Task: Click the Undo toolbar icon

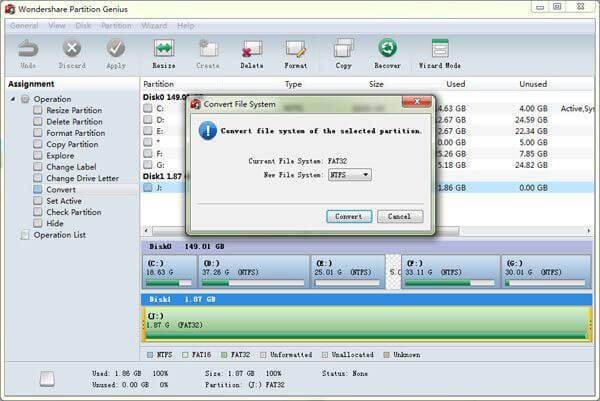Action: point(27,49)
